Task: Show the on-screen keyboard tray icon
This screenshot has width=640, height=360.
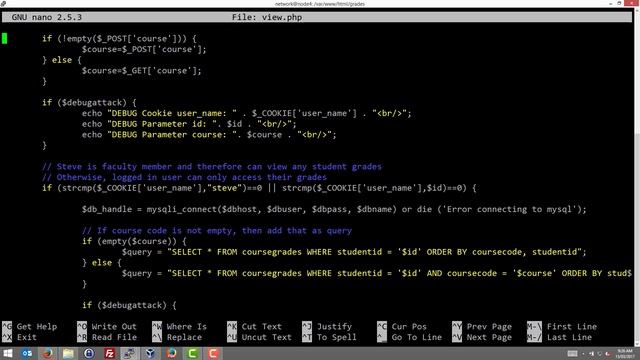Action: (x=572, y=353)
